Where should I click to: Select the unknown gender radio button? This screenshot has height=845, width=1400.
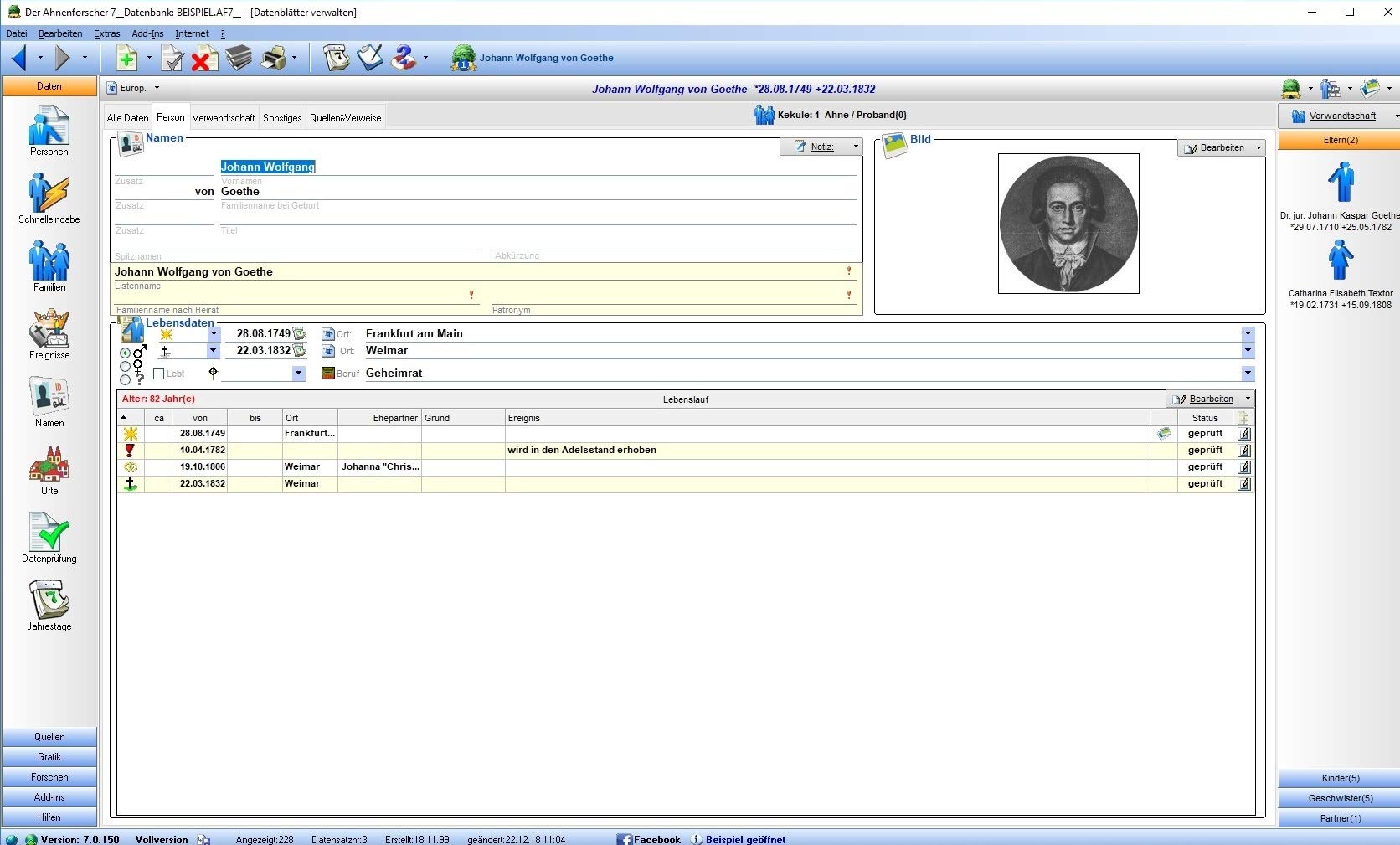(125, 379)
